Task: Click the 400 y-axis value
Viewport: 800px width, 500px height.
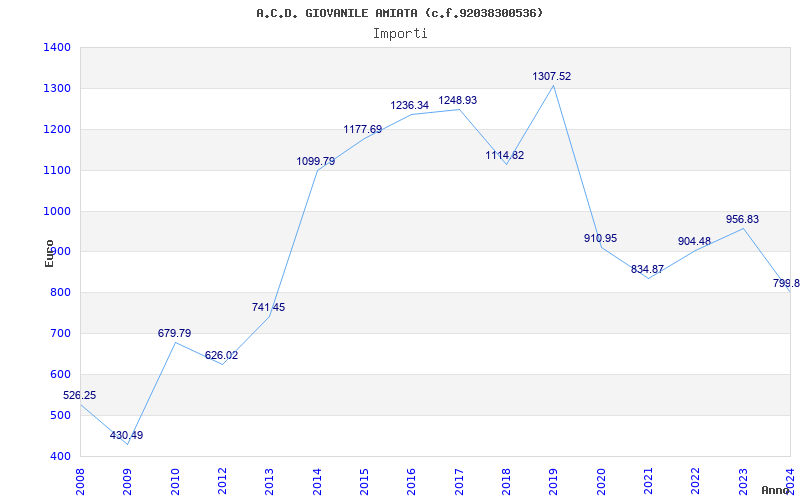Action: point(61,456)
